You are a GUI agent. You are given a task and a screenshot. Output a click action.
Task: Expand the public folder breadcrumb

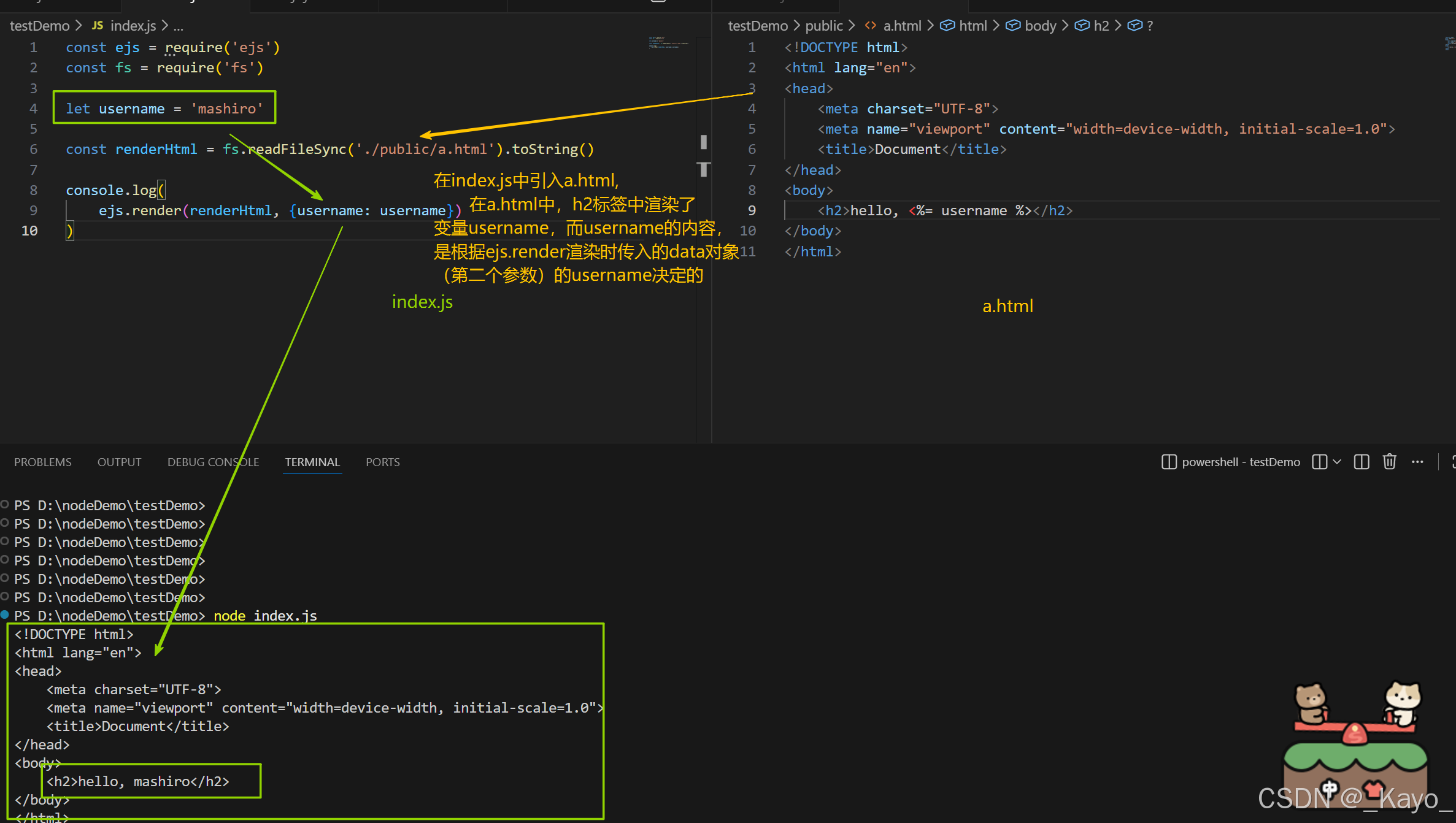pos(824,26)
